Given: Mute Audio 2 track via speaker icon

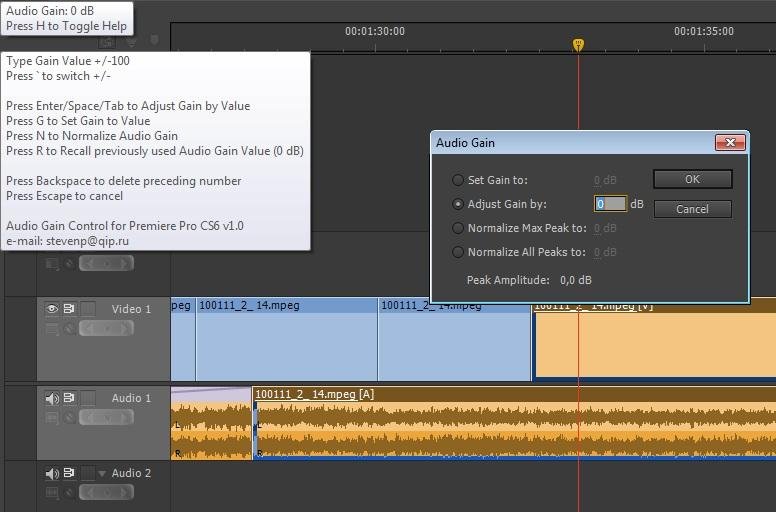Looking at the screenshot, I should point(52,473).
